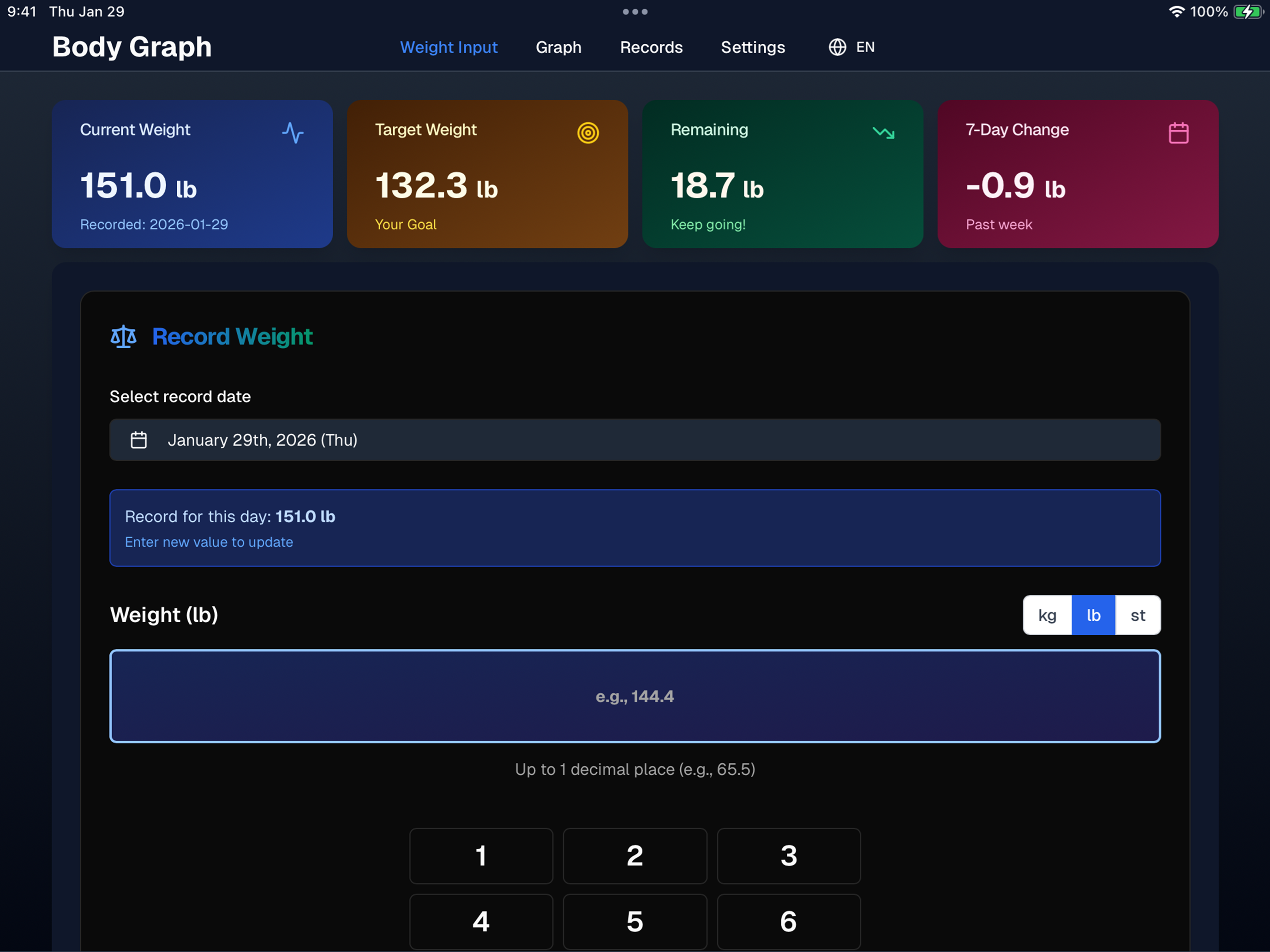Open the Weight Input tab

[x=449, y=47]
